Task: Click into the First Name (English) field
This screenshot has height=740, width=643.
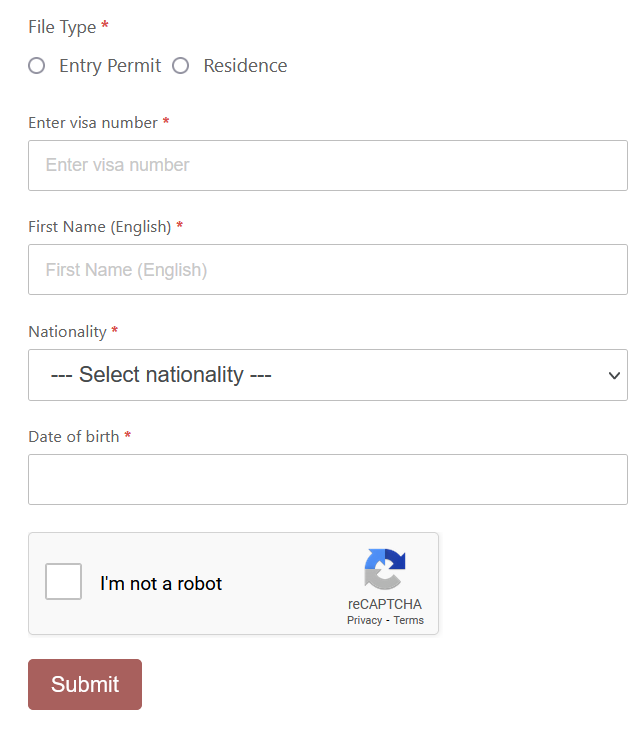Action: point(328,270)
